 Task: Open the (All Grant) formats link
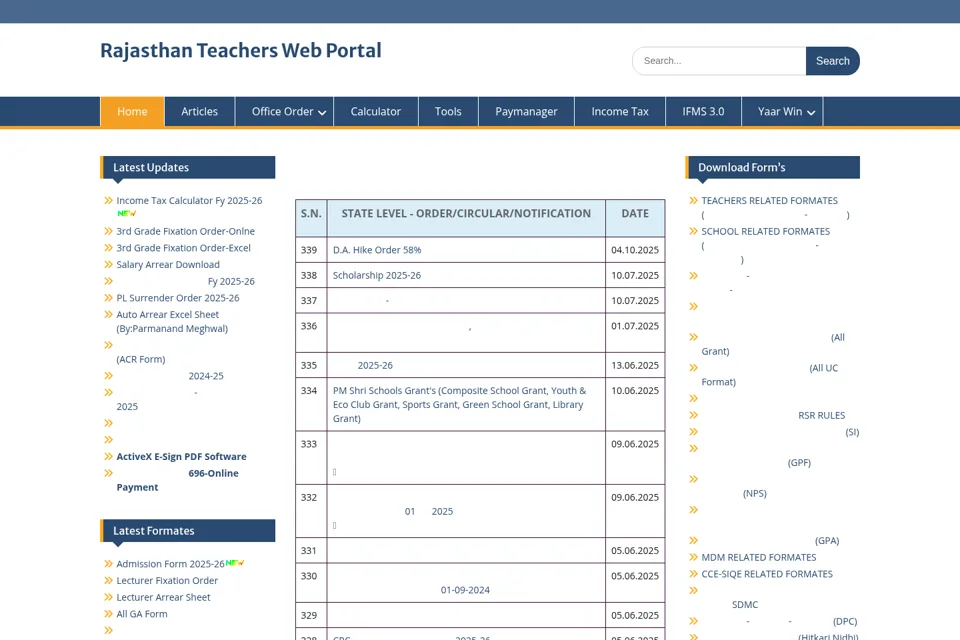pos(773,344)
